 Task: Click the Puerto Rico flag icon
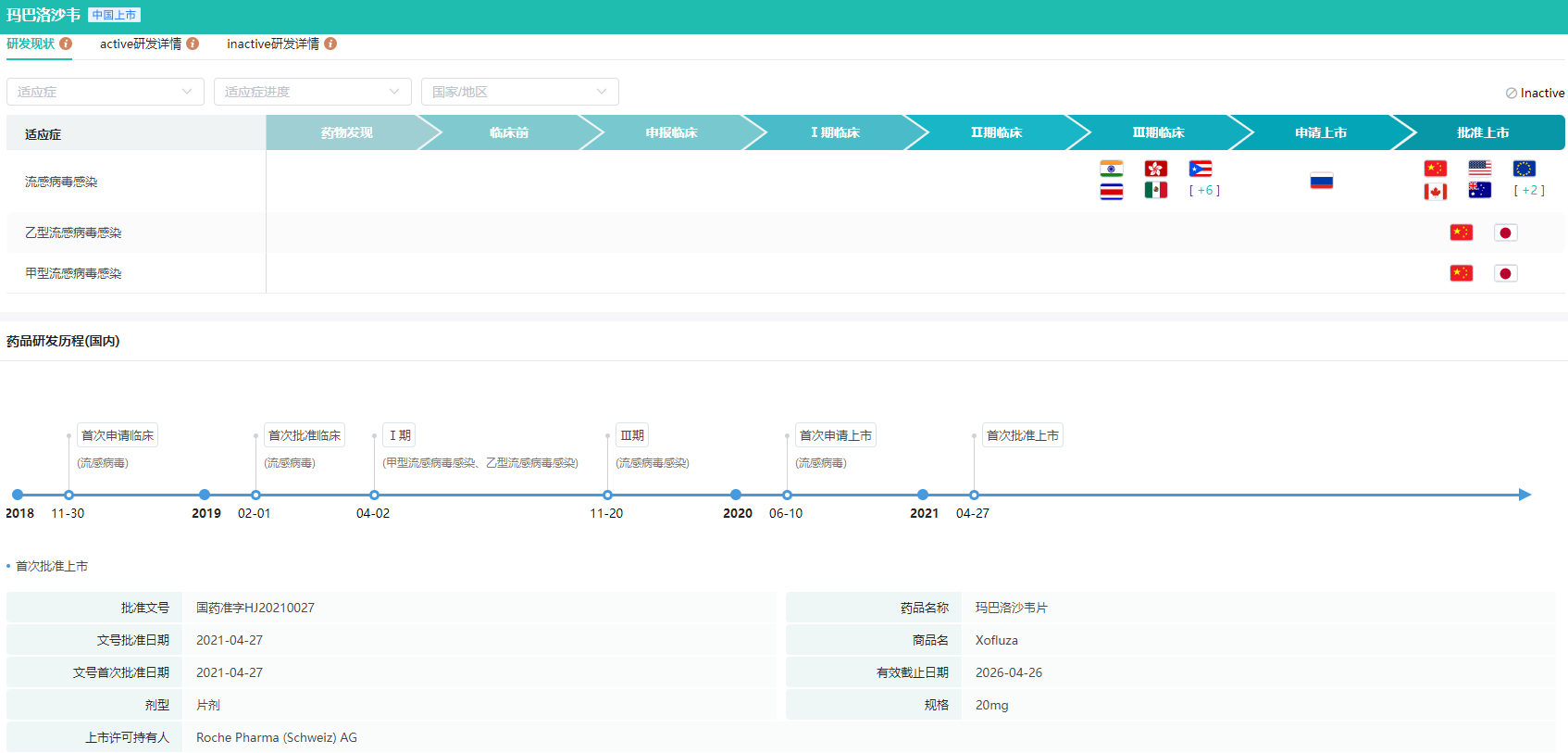point(1200,169)
